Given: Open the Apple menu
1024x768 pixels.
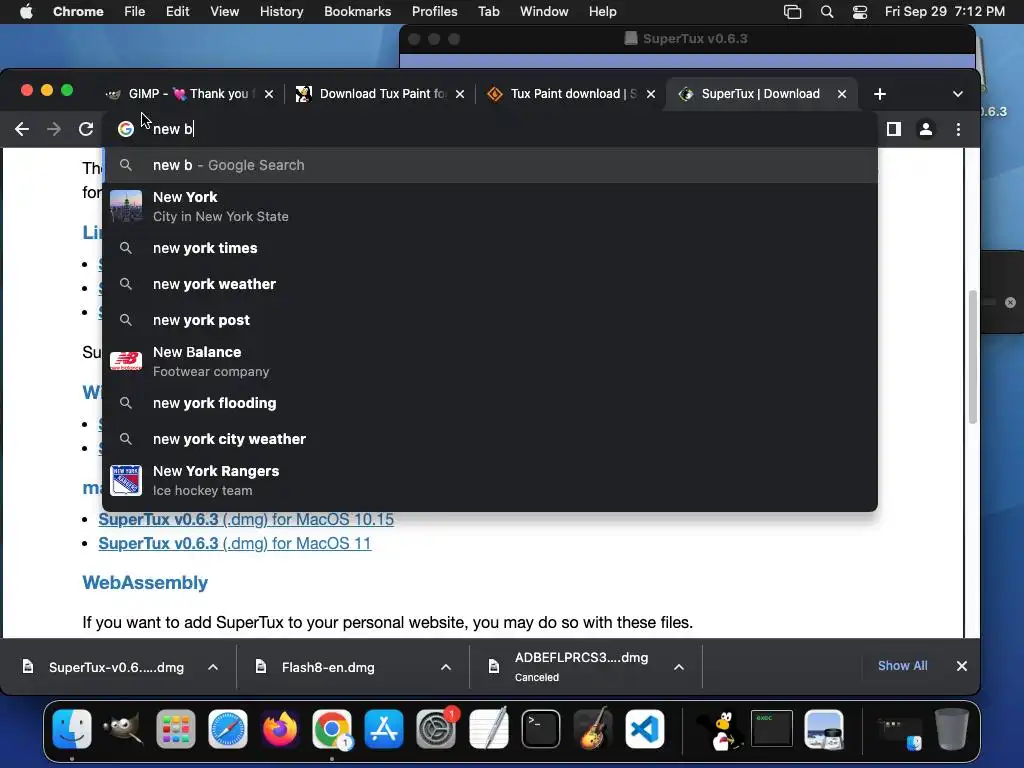Looking at the screenshot, I should tap(26, 11).
